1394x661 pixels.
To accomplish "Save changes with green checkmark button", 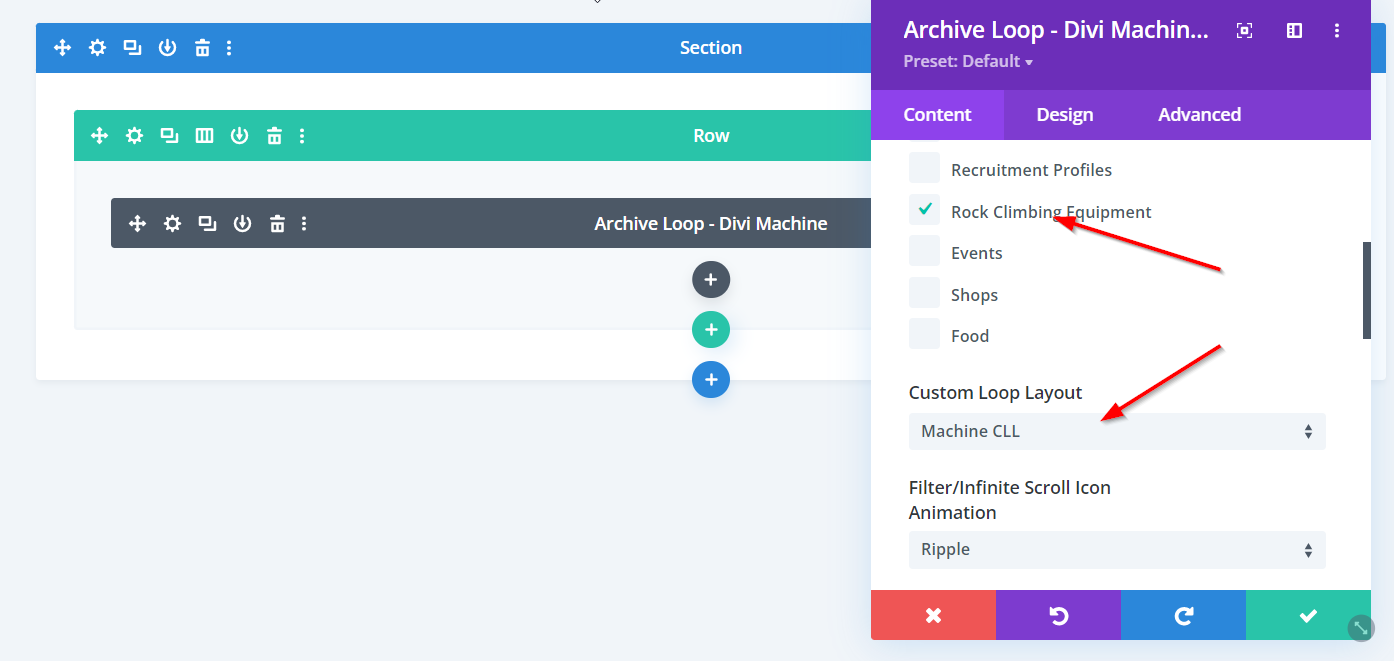I will (x=1307, y=616).
